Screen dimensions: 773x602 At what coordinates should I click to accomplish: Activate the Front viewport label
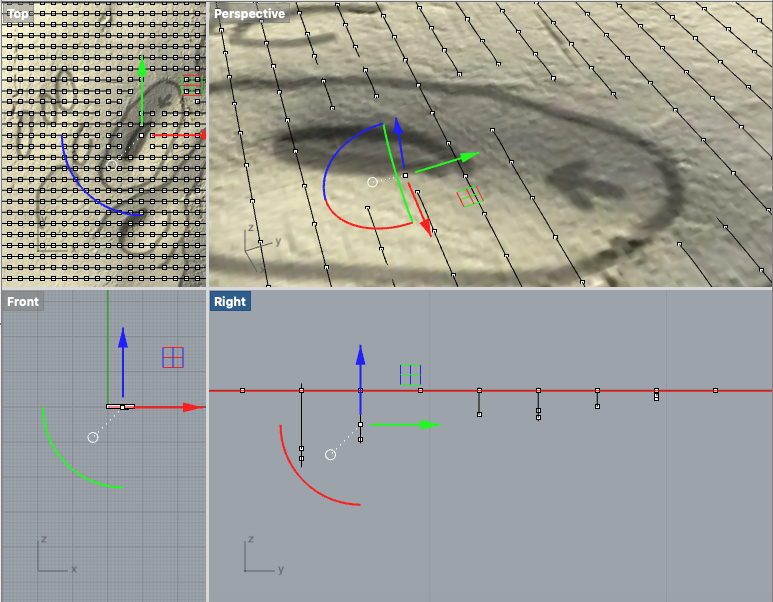coord(23,301)
